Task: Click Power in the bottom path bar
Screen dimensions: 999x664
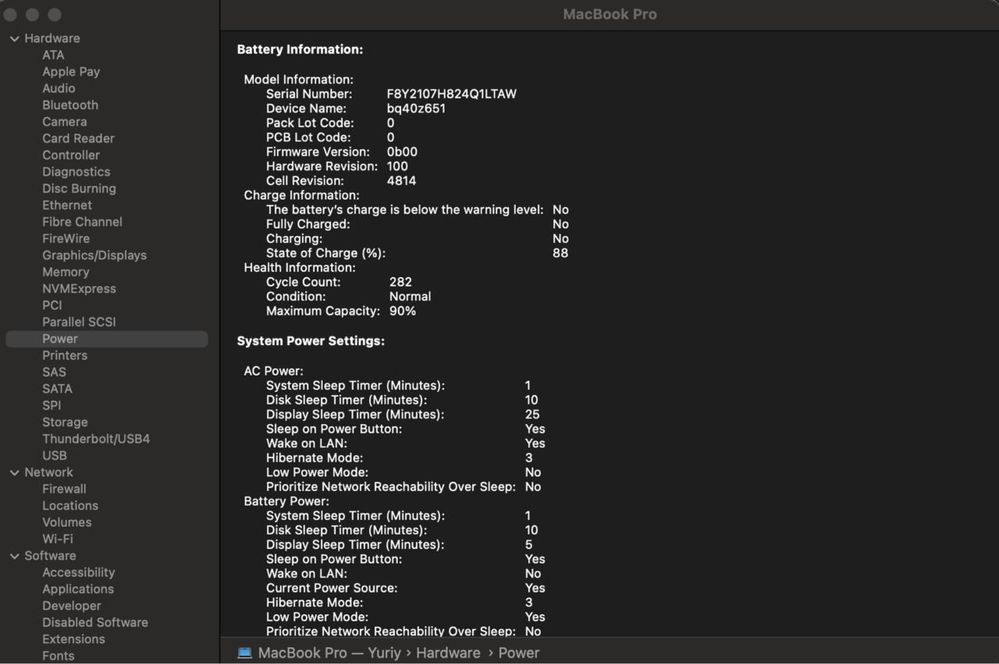Action: coord(519,653)
